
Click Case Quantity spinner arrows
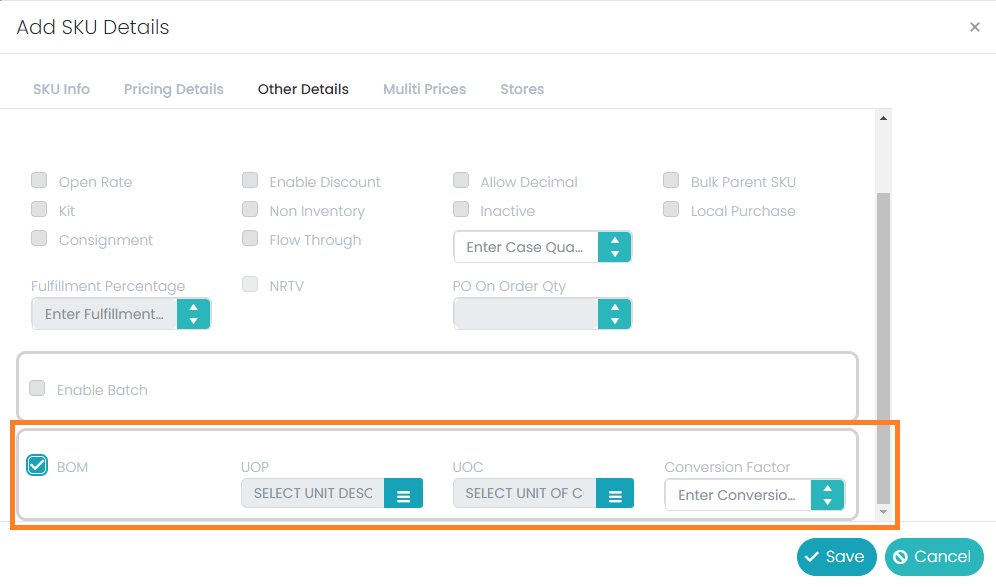point(614,247)
